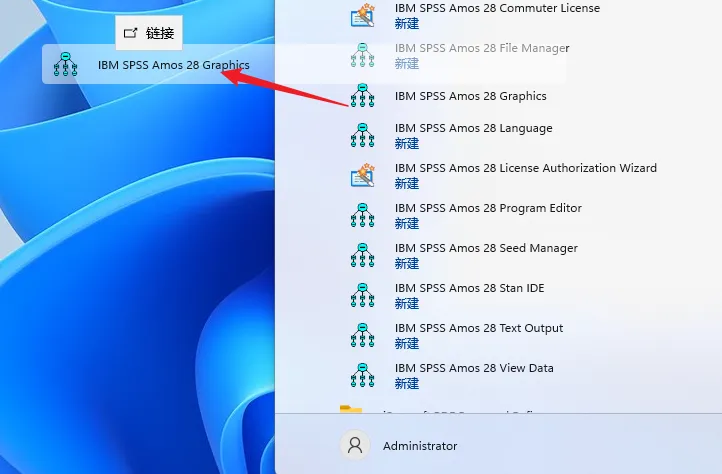
Task: Click the Administrator account name
Action: click(x=420, y=446)
